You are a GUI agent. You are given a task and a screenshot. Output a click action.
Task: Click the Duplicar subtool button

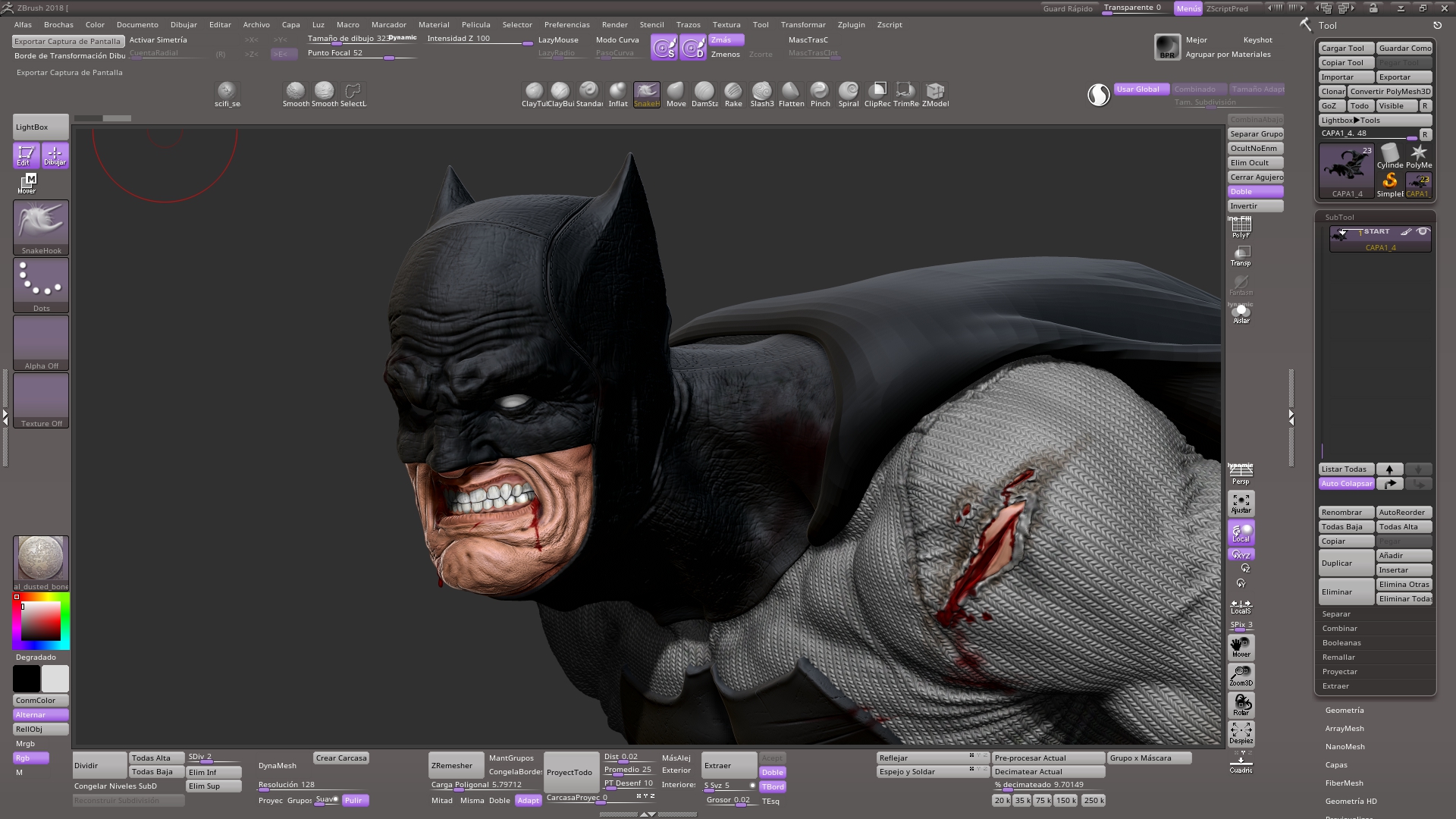[1346, 563]
